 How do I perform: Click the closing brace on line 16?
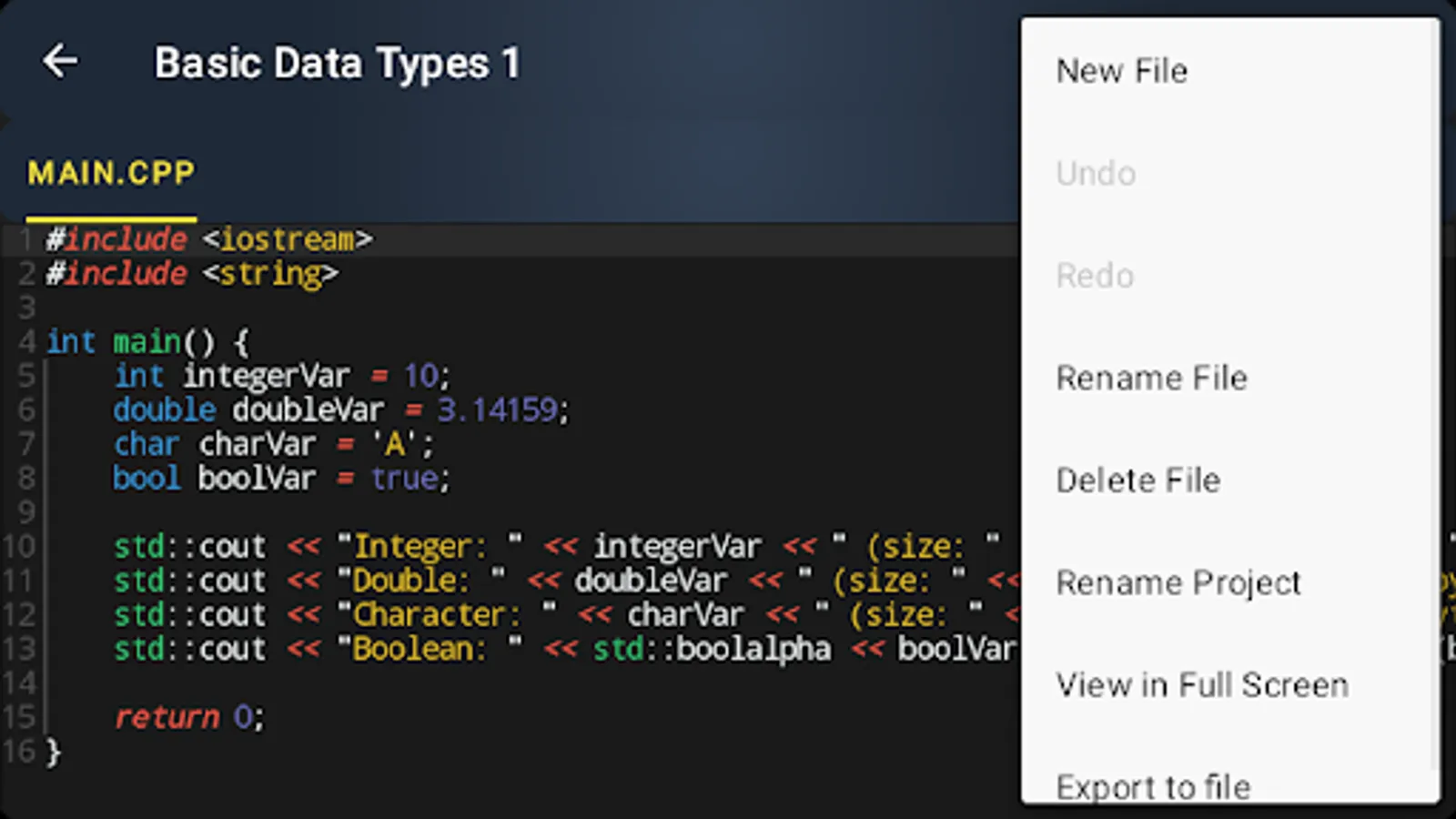50,752
